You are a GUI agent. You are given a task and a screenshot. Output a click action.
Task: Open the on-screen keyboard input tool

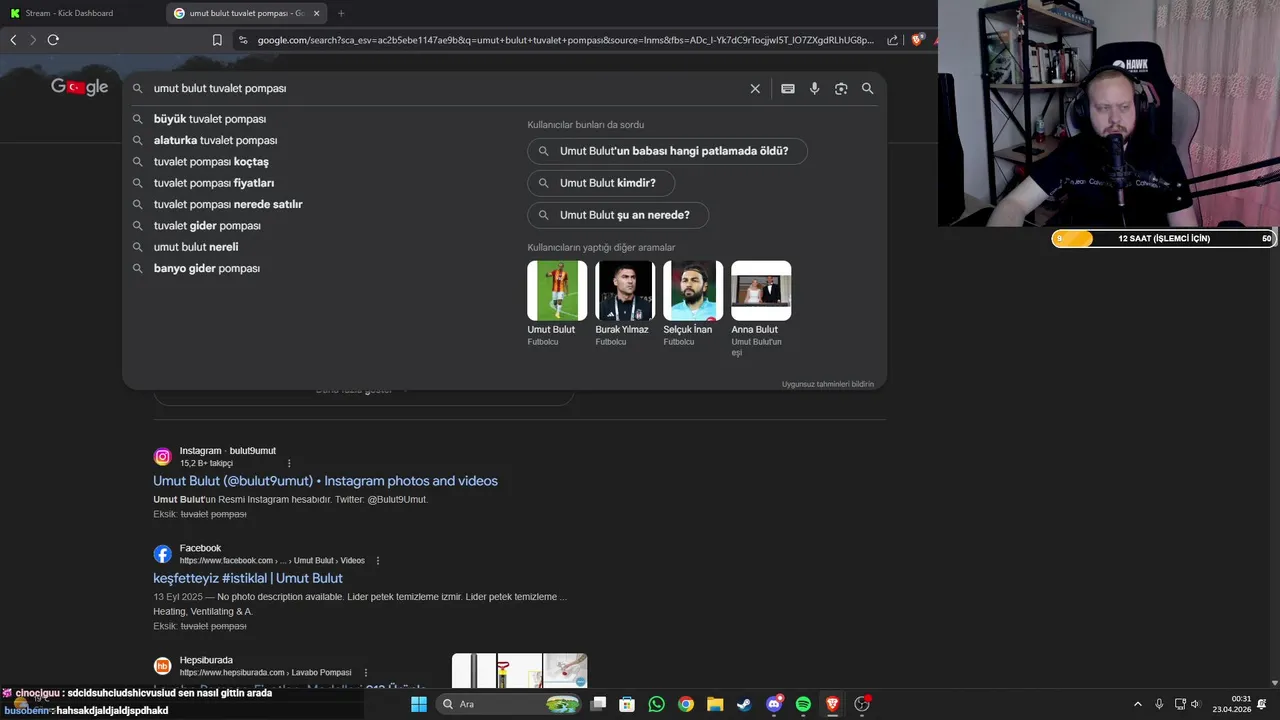788,88
